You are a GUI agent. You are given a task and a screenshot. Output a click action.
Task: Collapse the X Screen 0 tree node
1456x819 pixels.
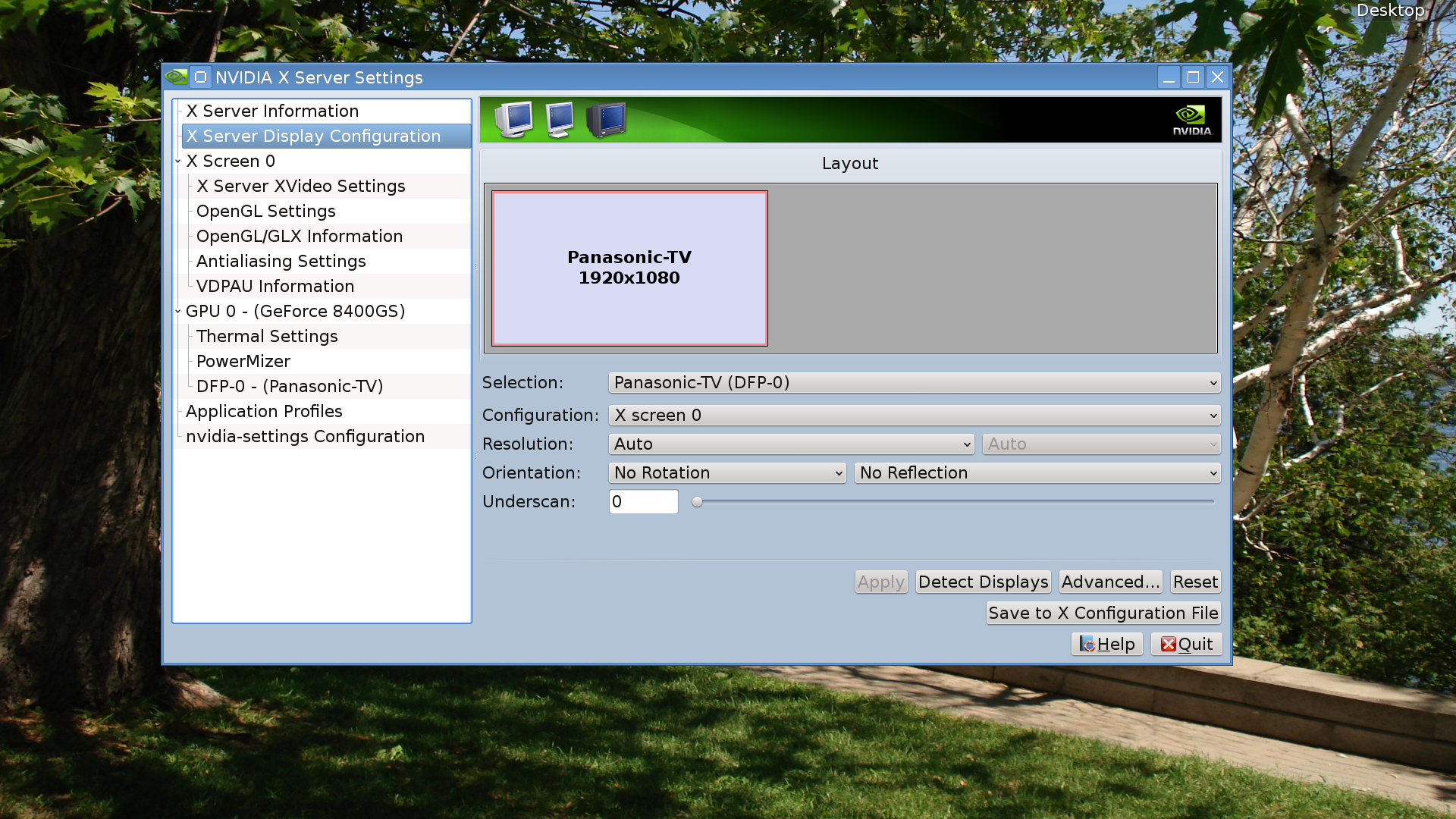[x=178, y=161]
